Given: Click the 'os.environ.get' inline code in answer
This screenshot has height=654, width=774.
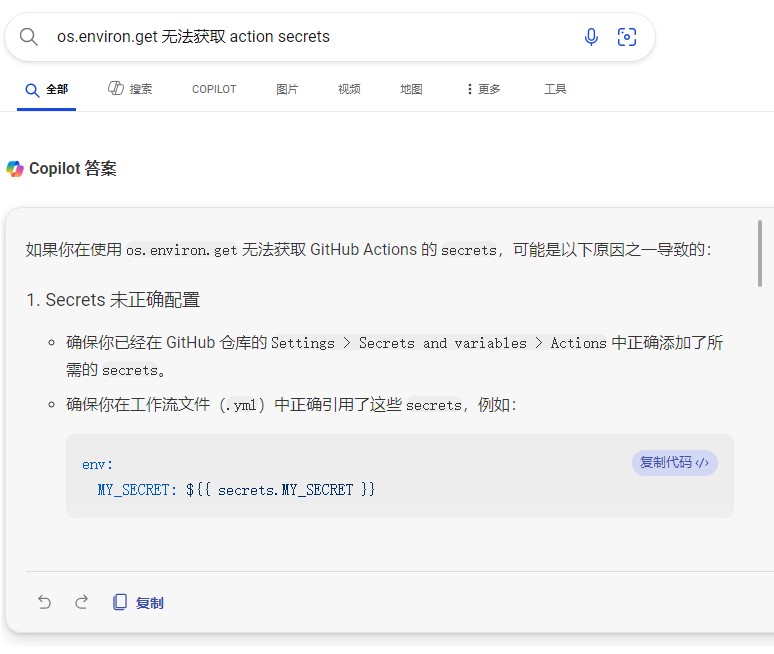Looking at the screenshot, I should click(182, 250).
